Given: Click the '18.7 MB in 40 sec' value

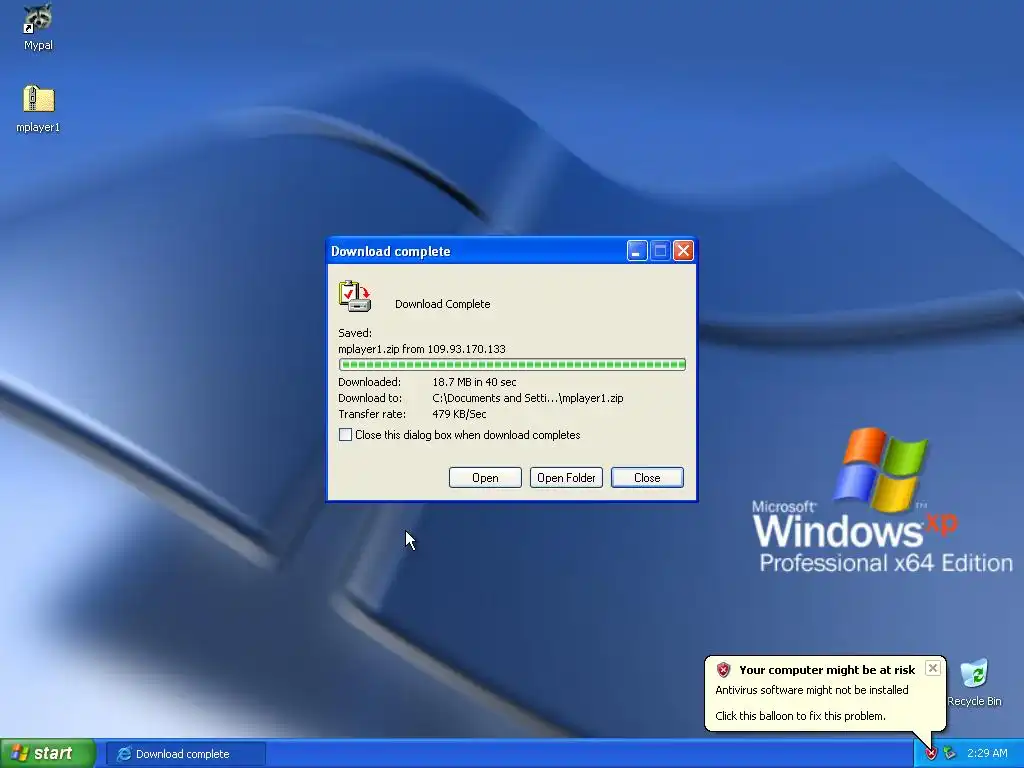Looking at the screenshot, I should [x=474, y=382].
